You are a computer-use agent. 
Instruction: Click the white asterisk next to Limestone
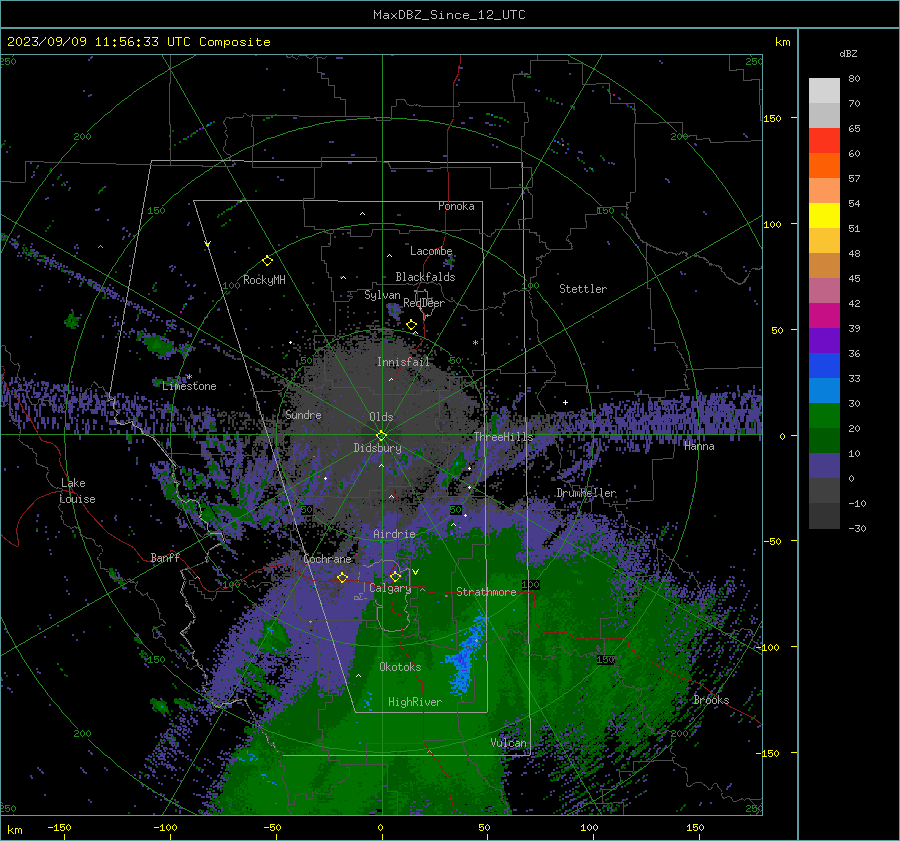pos(189,378)
